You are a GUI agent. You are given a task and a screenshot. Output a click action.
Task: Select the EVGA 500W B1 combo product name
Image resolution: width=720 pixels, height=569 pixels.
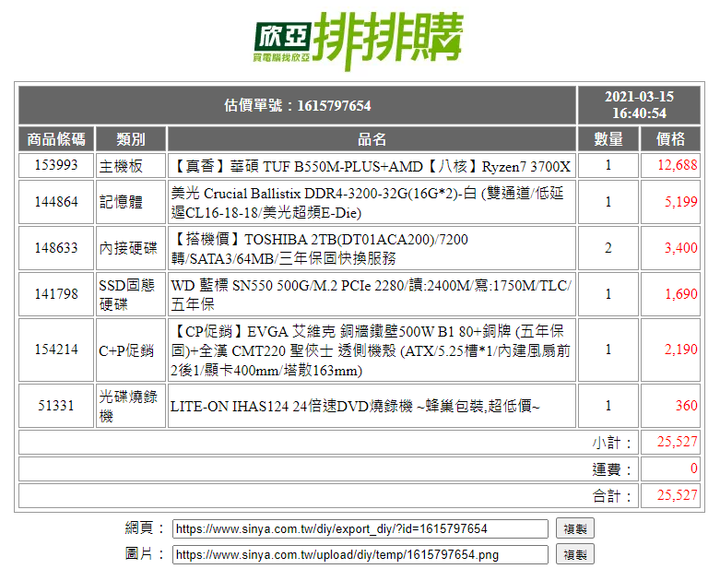371,350
